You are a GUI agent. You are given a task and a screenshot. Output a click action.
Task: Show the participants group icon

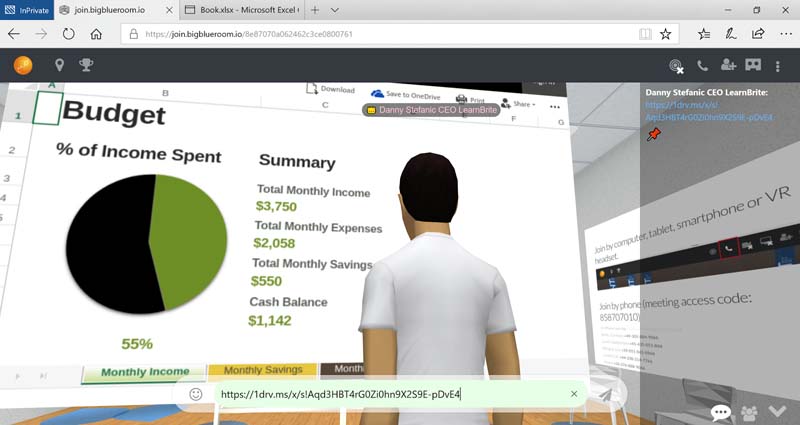click(749, 412)
